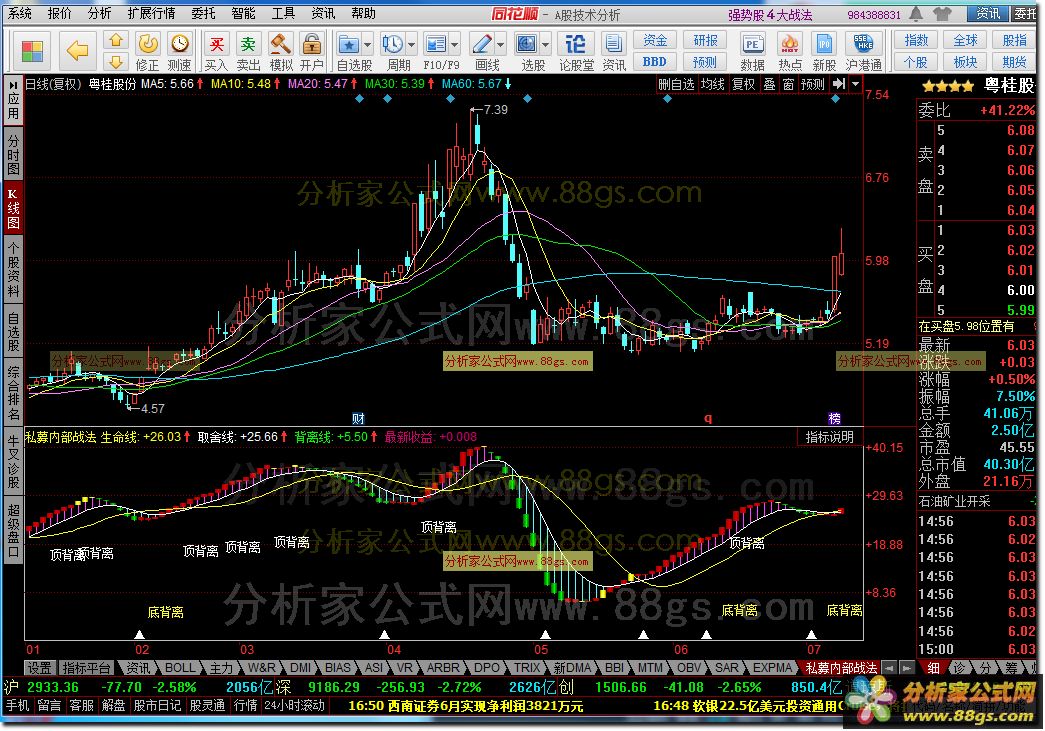The width and height of the screenshot is (1045, 731).
Task: Open the 工具 menu
Action: tap(283, 13)
